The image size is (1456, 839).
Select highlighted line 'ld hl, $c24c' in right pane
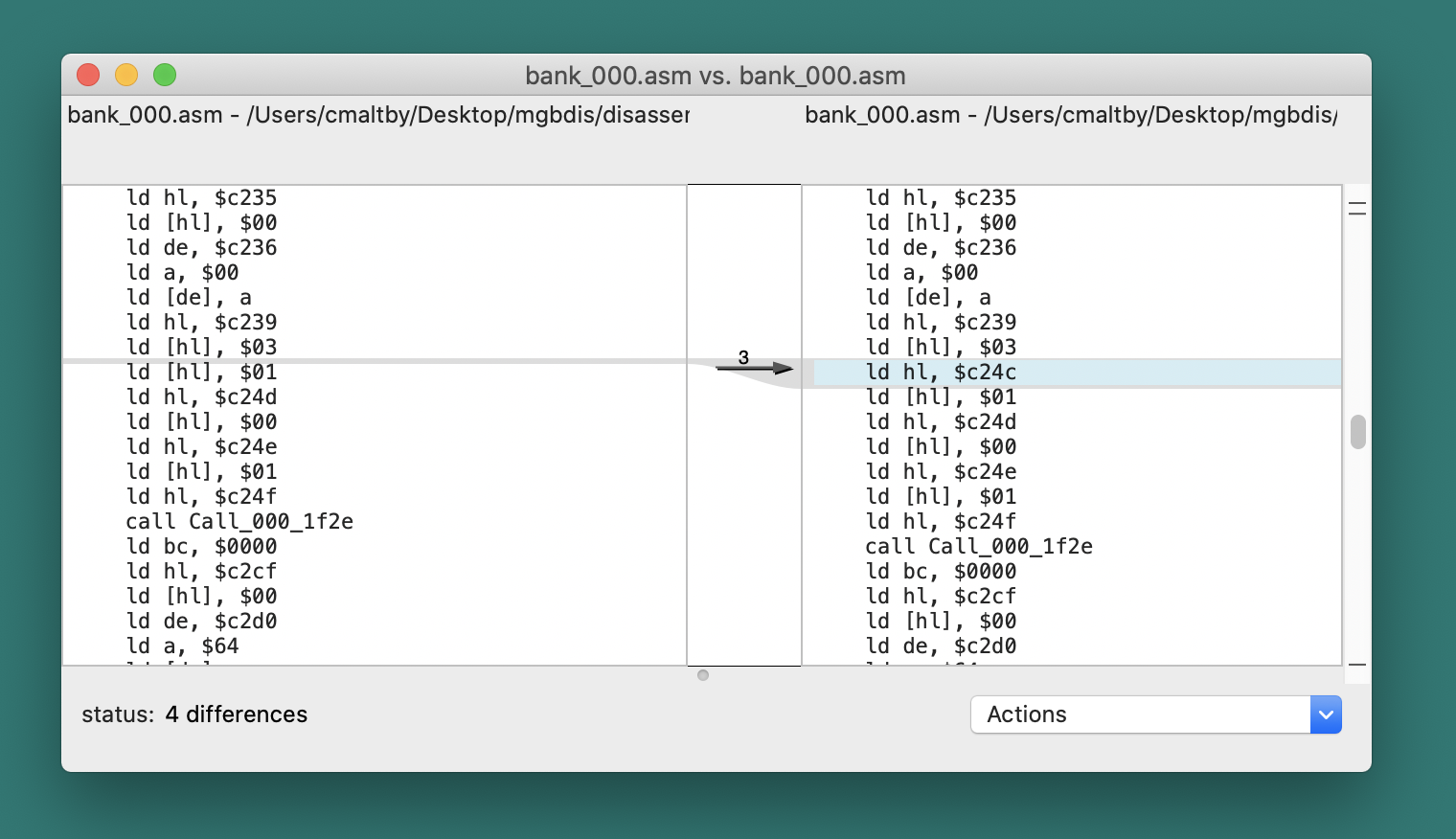click(1077, 373)
